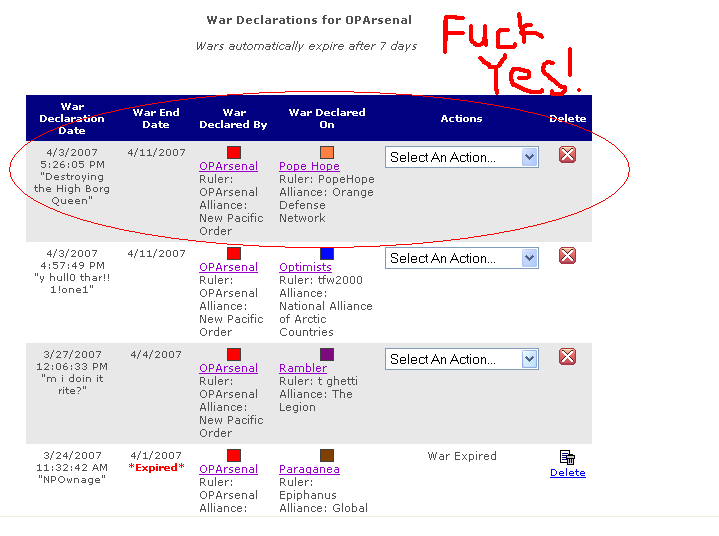Click "Wars automatically expire after 7 days" note
Viewport: 719px width, 536px height.
tap(306, 46)
